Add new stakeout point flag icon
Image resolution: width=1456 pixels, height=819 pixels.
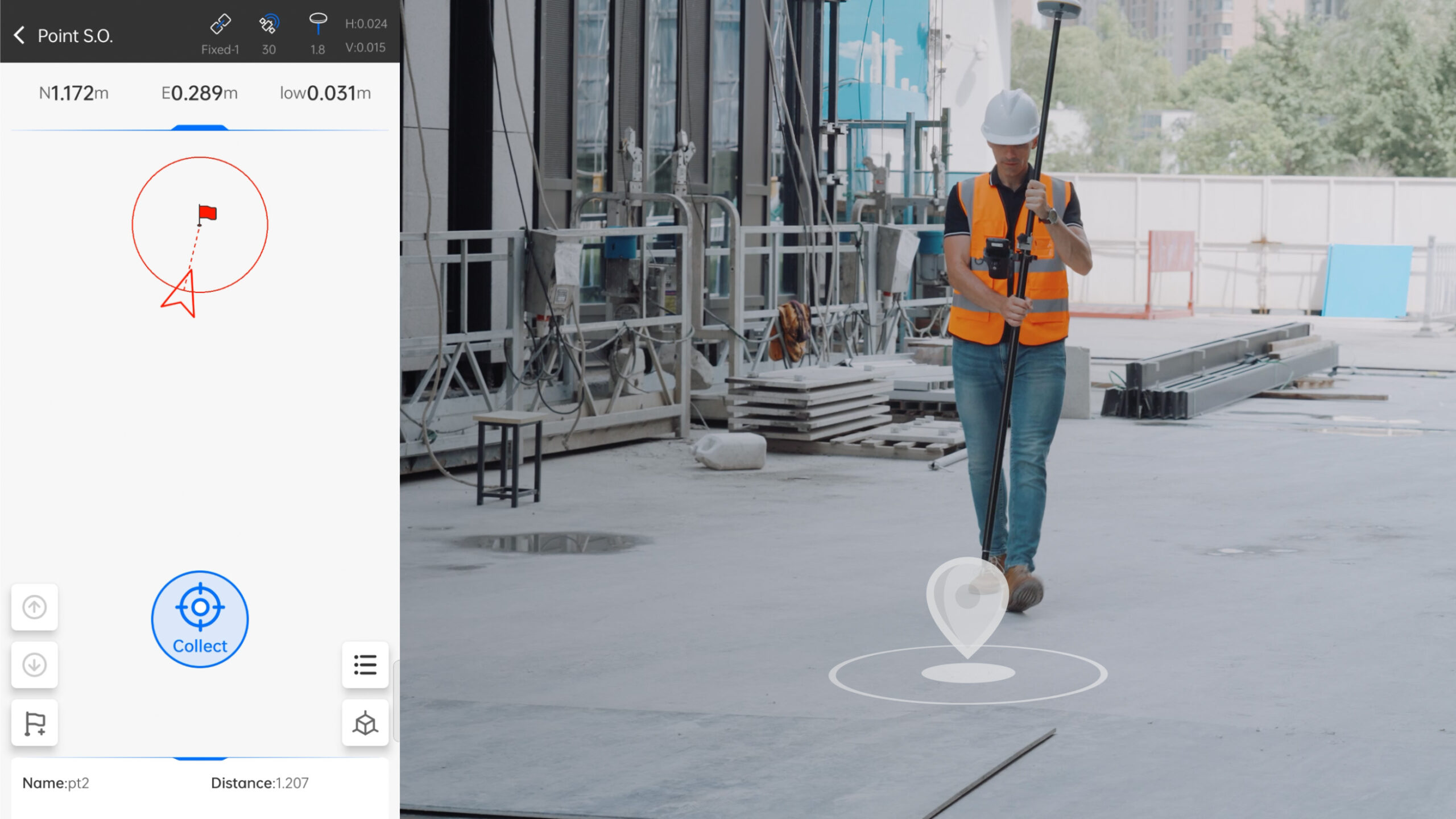35,723
